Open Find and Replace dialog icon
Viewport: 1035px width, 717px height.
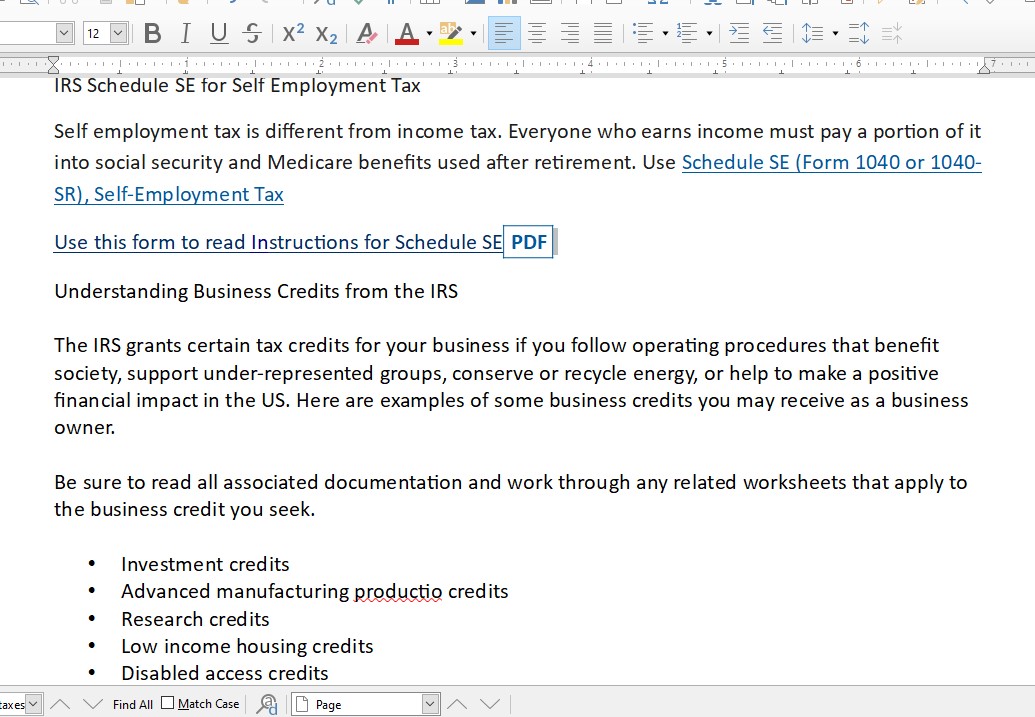point(267,704)
